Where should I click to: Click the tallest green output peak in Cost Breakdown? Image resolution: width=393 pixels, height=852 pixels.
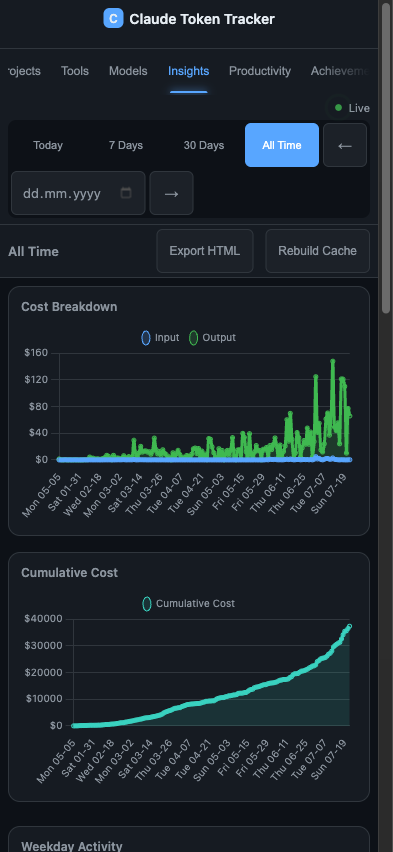point(333,361)
